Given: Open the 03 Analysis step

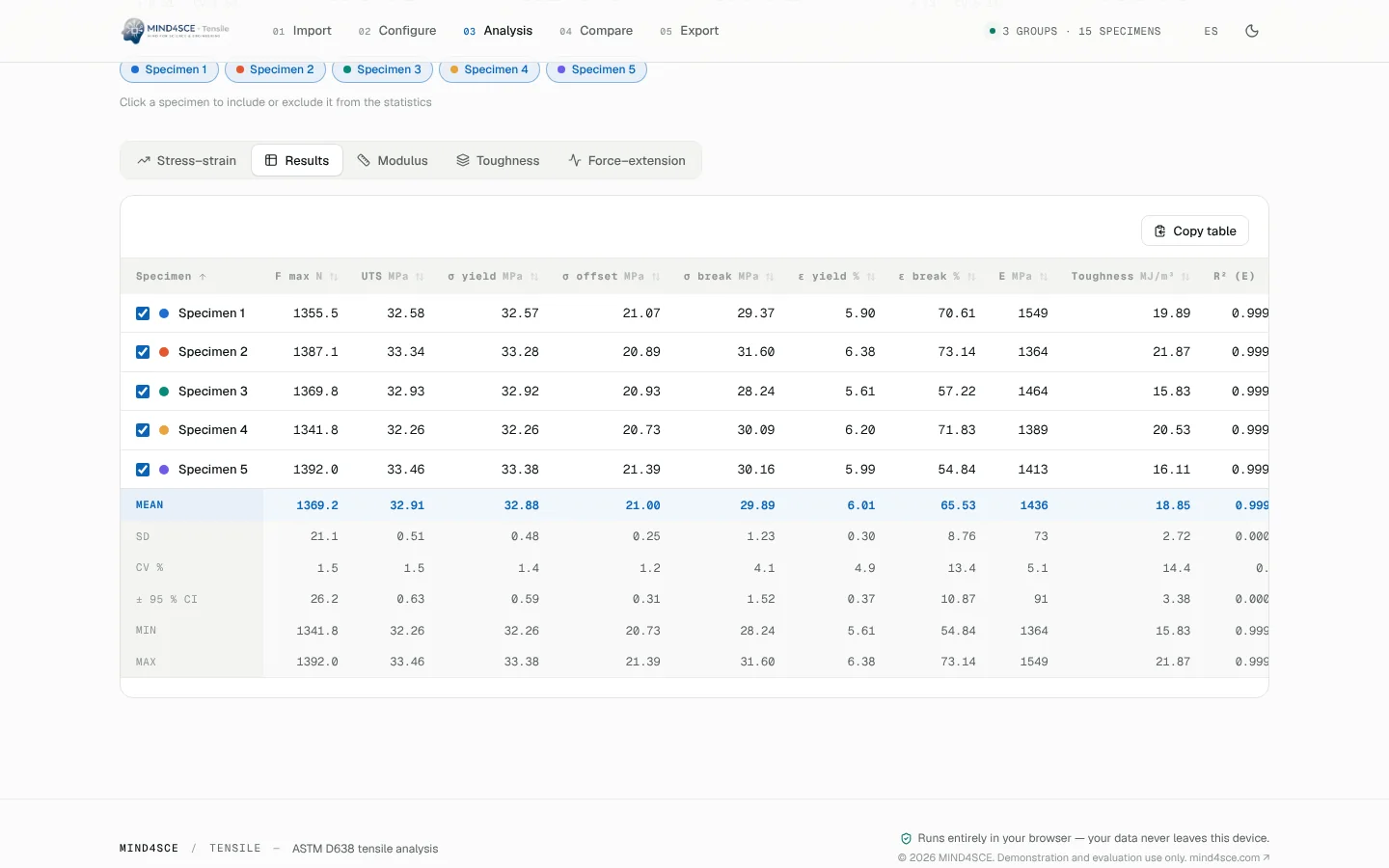Looking at the screenshot, I should click(x=498, y=31).
